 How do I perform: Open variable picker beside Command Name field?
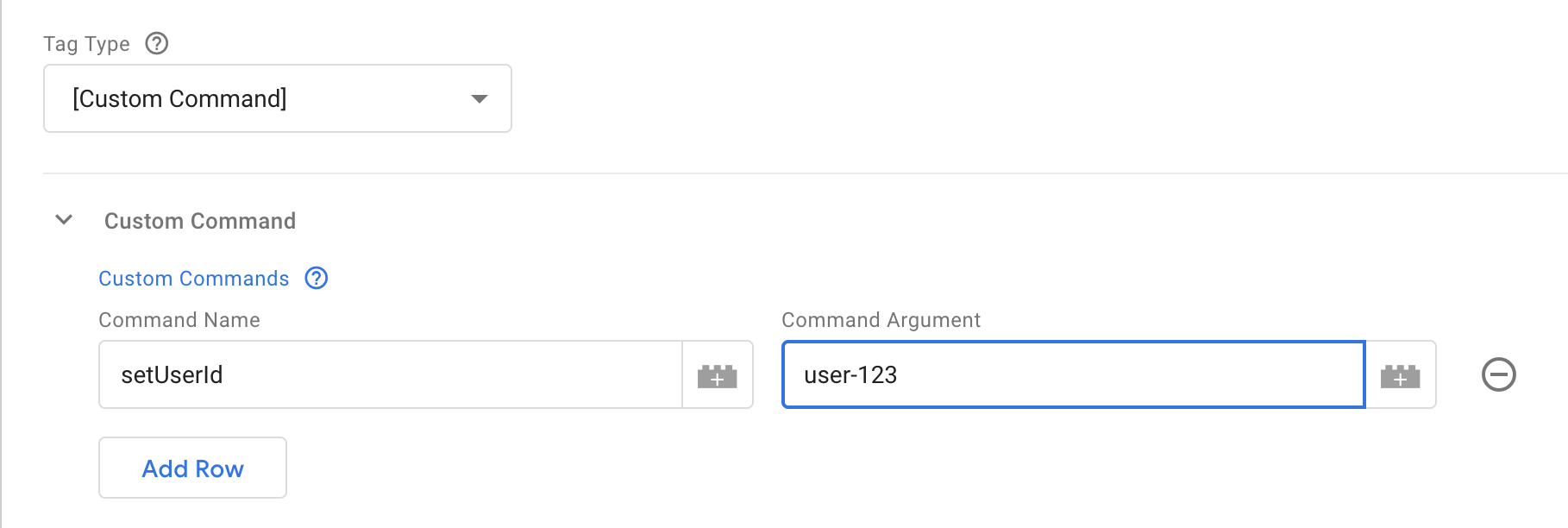click(717, 375)
